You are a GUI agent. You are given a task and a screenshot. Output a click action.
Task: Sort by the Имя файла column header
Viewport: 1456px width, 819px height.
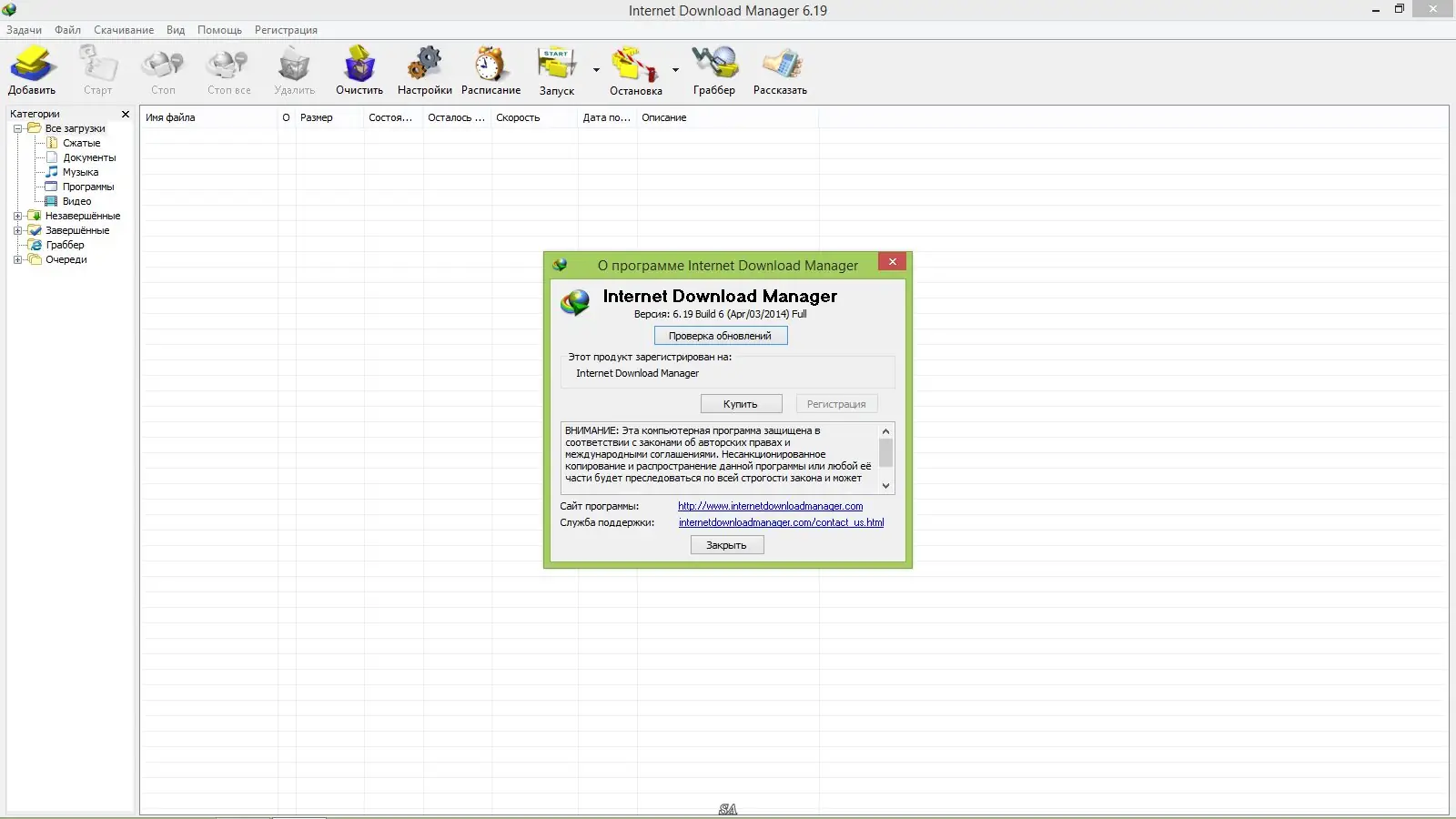[208, 117]
